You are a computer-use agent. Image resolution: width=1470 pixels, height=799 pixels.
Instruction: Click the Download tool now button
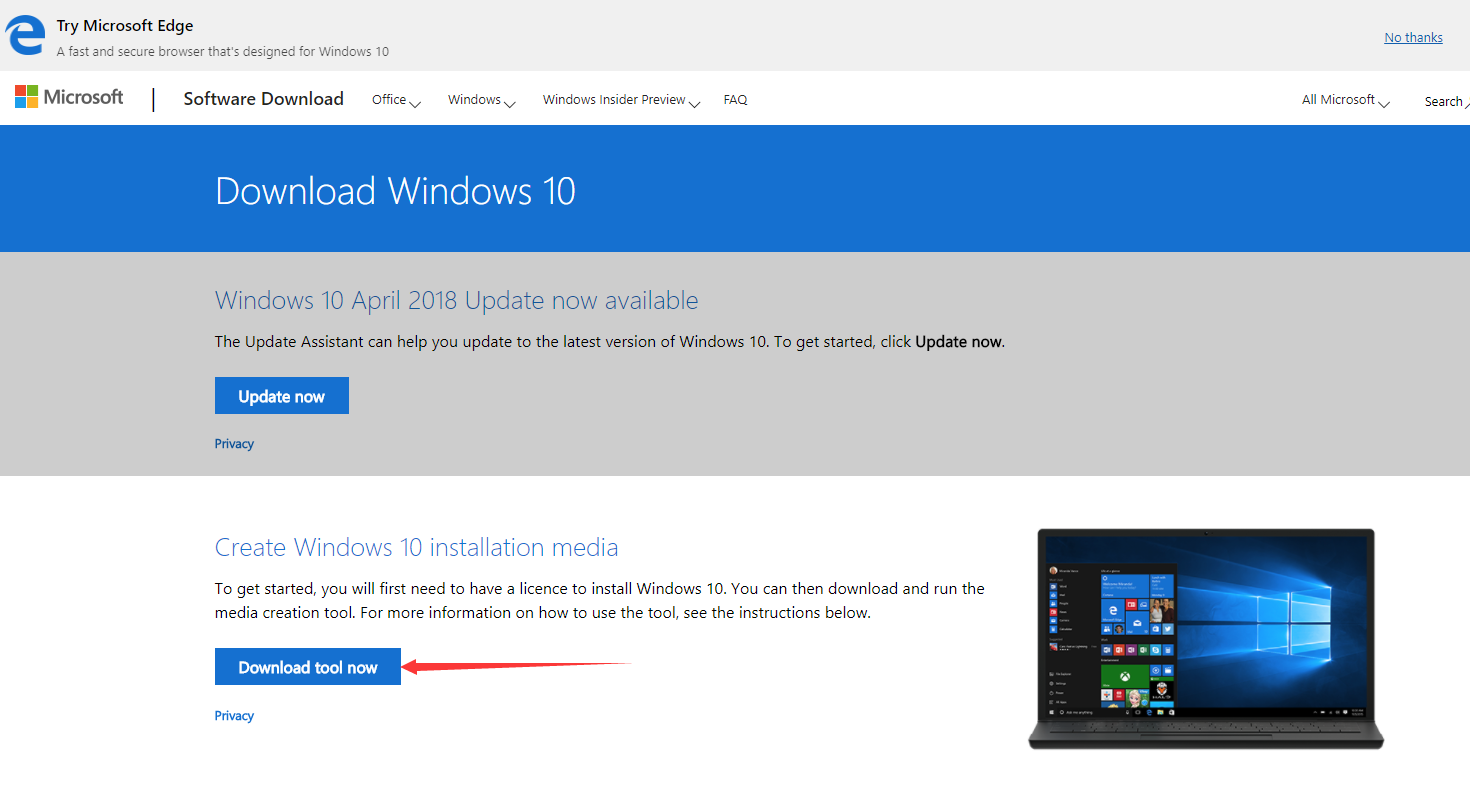(x=308, y=667)
